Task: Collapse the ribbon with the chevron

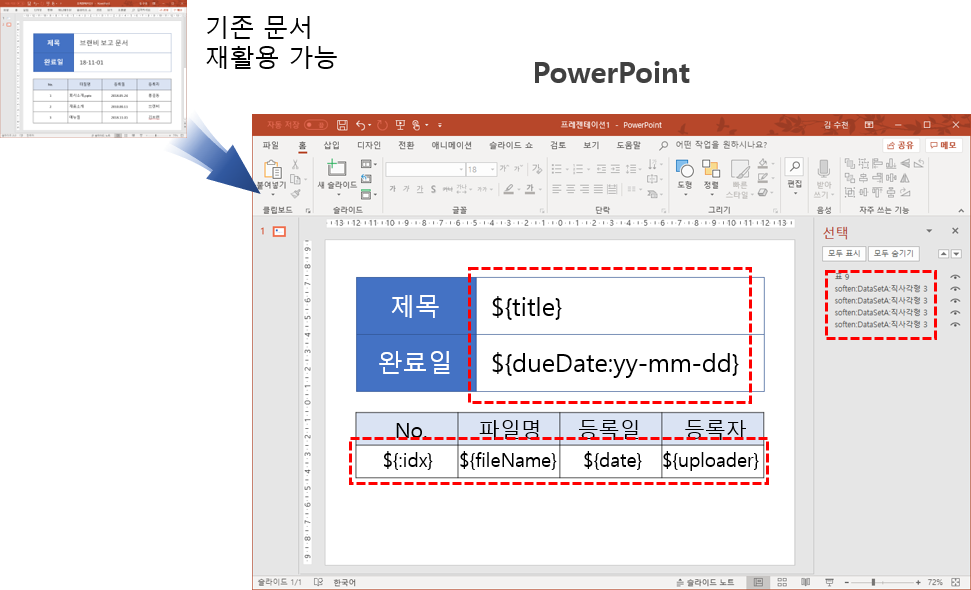Action: [960, 210]
